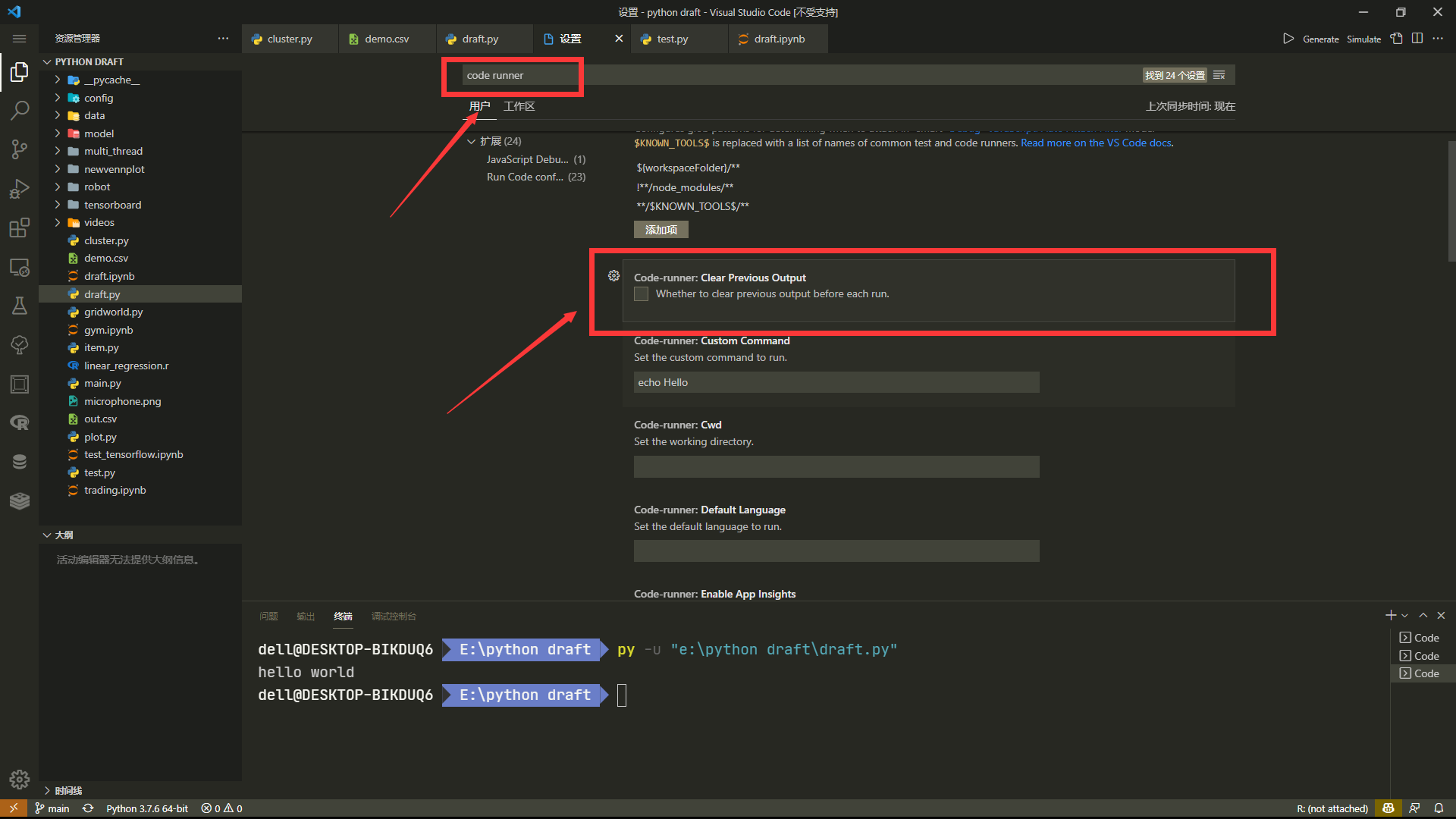Open new terminal dropdown arrow
Image resolution: width=1456 pixels, height=819 pixels.
point(1405,616)
